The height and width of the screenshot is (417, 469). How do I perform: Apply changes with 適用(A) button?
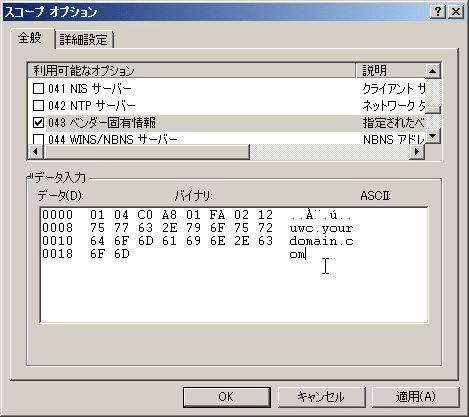pyautogui.click(x=415, y=397)
